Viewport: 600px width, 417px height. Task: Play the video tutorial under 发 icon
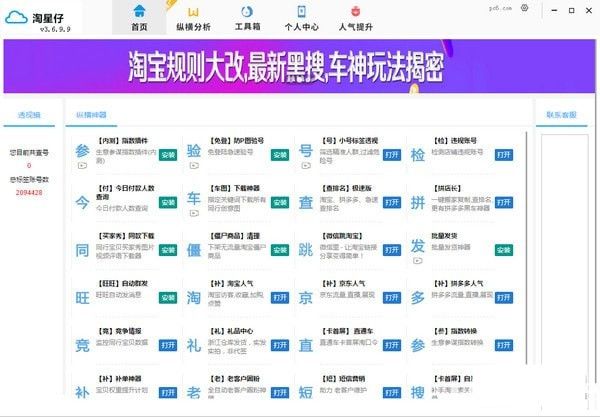tap(417, 261)
